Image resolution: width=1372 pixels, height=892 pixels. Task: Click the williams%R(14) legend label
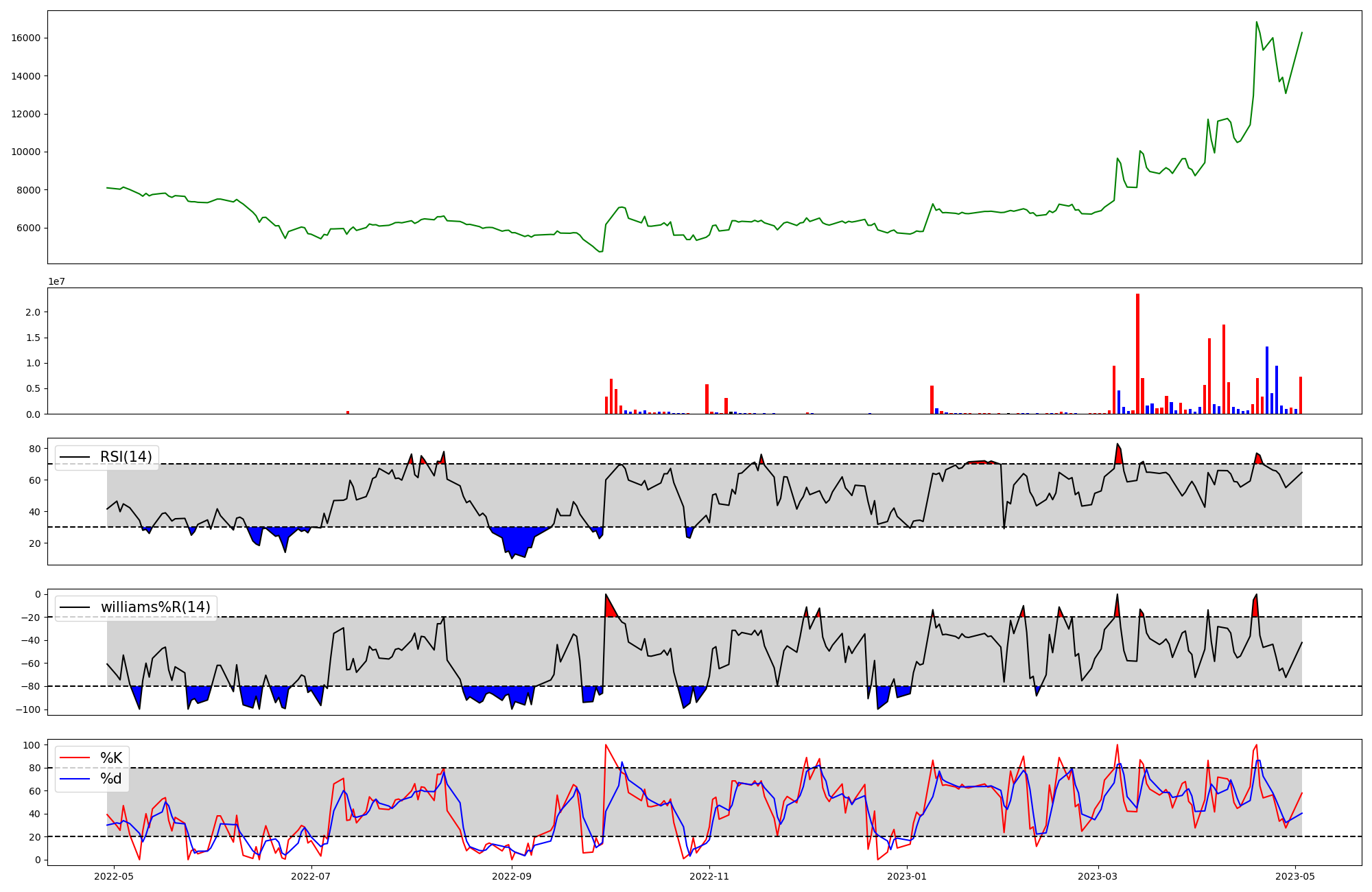click(x=155, y=607)
